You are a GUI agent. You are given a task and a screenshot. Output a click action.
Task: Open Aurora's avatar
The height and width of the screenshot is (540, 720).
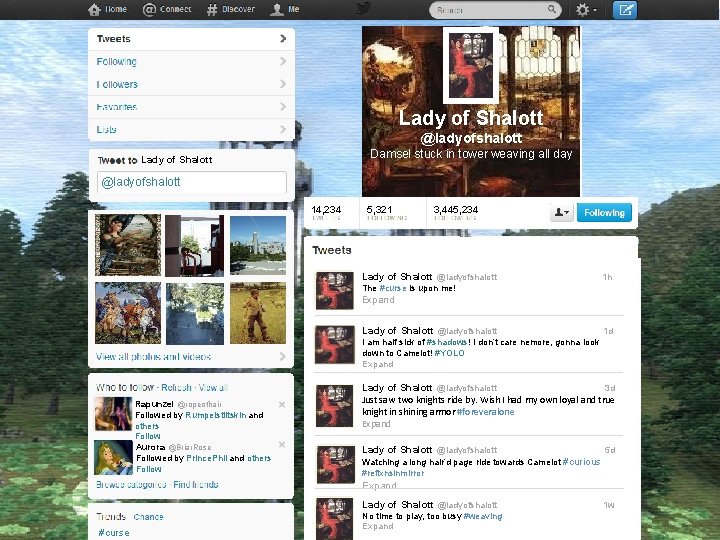(x=113, y=457)
